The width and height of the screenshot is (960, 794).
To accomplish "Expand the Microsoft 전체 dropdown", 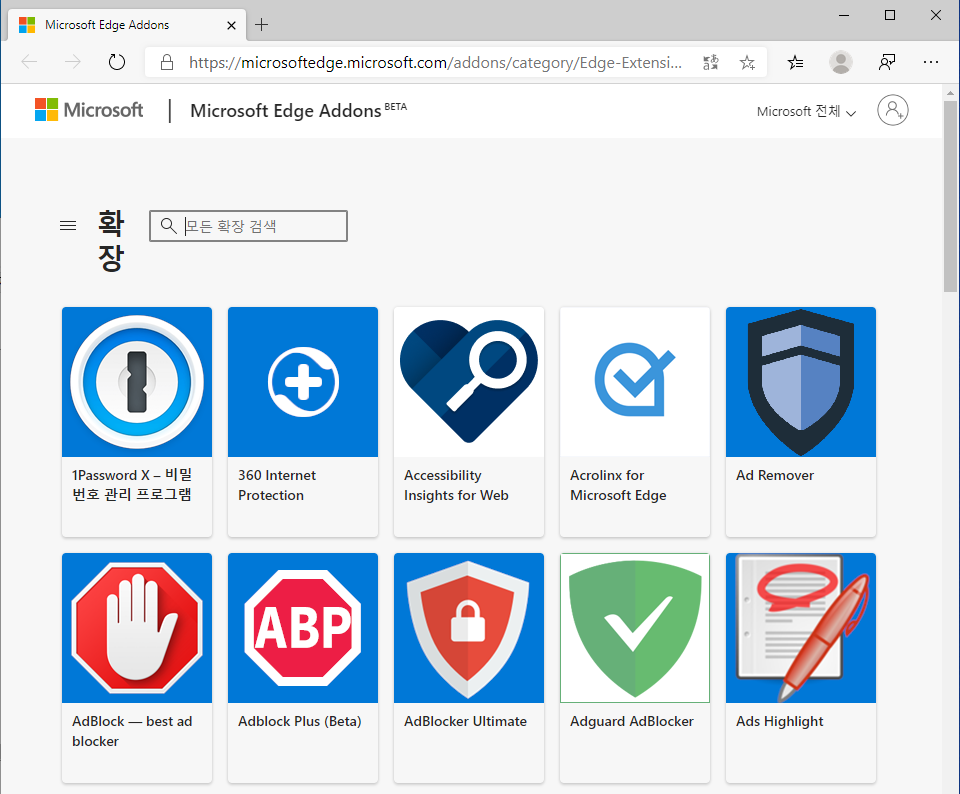I will tap(806, 111).
